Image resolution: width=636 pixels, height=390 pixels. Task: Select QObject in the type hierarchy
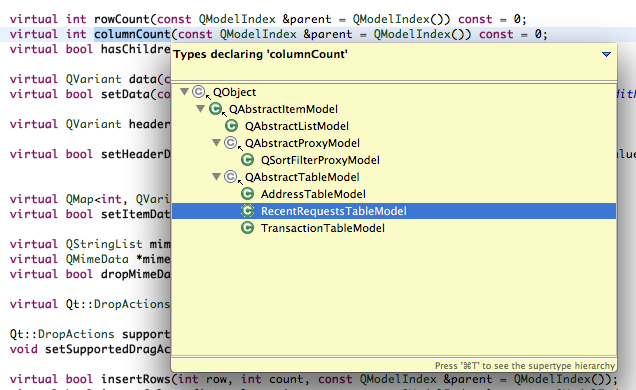click(x=234, y=92)
